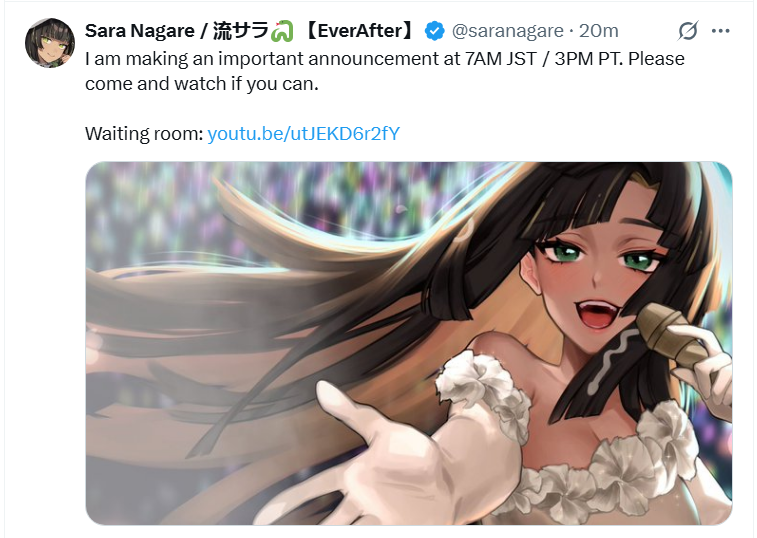Click the @saranagare handle
The width and height of the screenshot is (757, 538).
click(x=507, y=31)
